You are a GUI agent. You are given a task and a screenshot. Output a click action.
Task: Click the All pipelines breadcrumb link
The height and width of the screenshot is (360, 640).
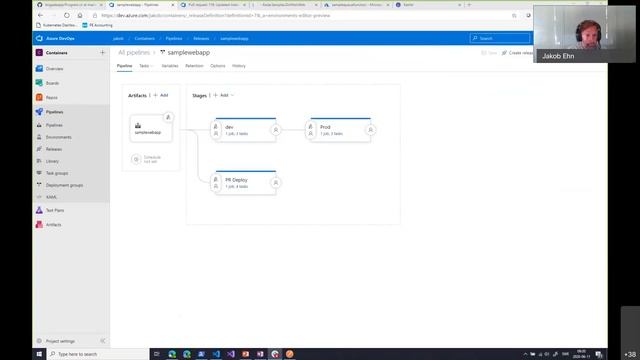coord(134,53)
